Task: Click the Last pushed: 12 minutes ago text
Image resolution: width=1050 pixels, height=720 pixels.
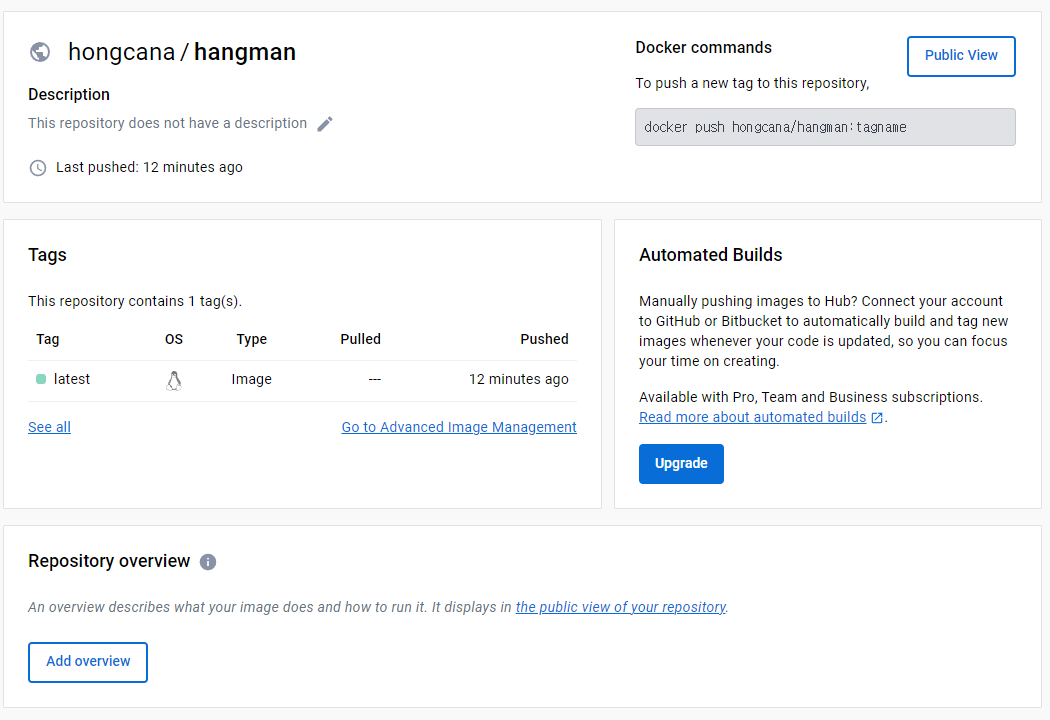Action: [x=149, y=167]
